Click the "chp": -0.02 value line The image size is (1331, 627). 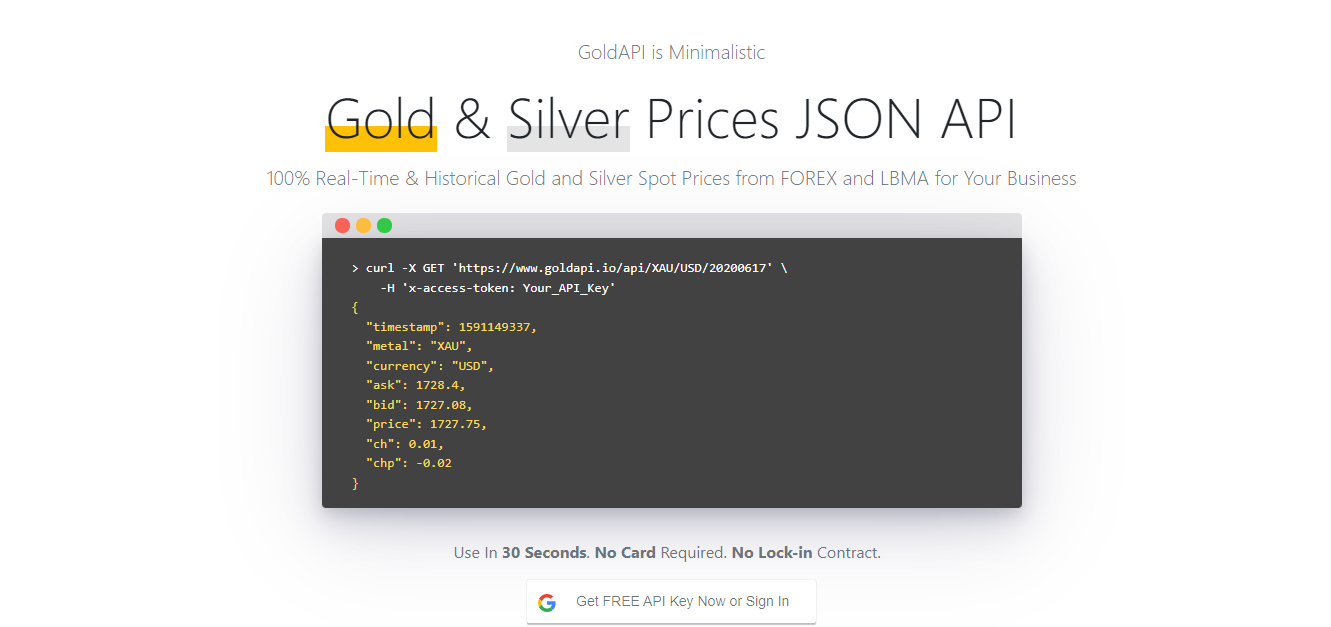(409, 463)
